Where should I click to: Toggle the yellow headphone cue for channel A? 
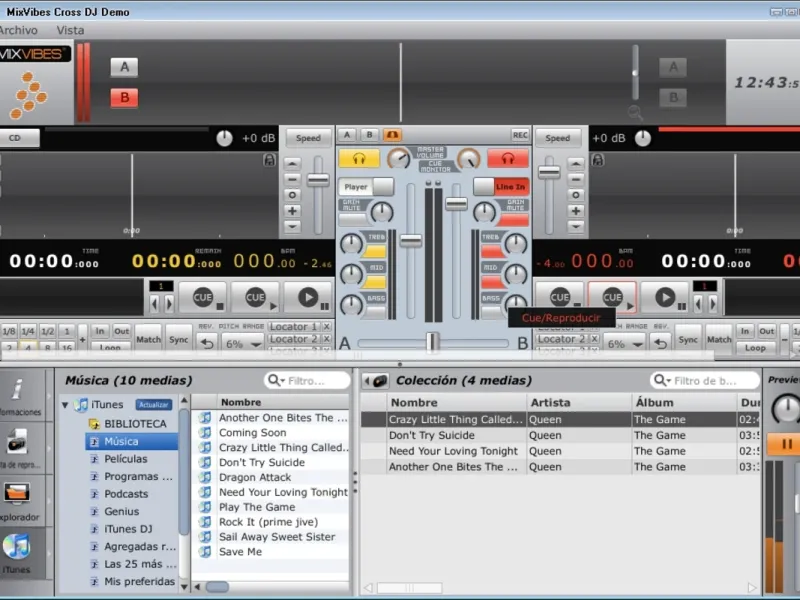click(x=359, y=159)
